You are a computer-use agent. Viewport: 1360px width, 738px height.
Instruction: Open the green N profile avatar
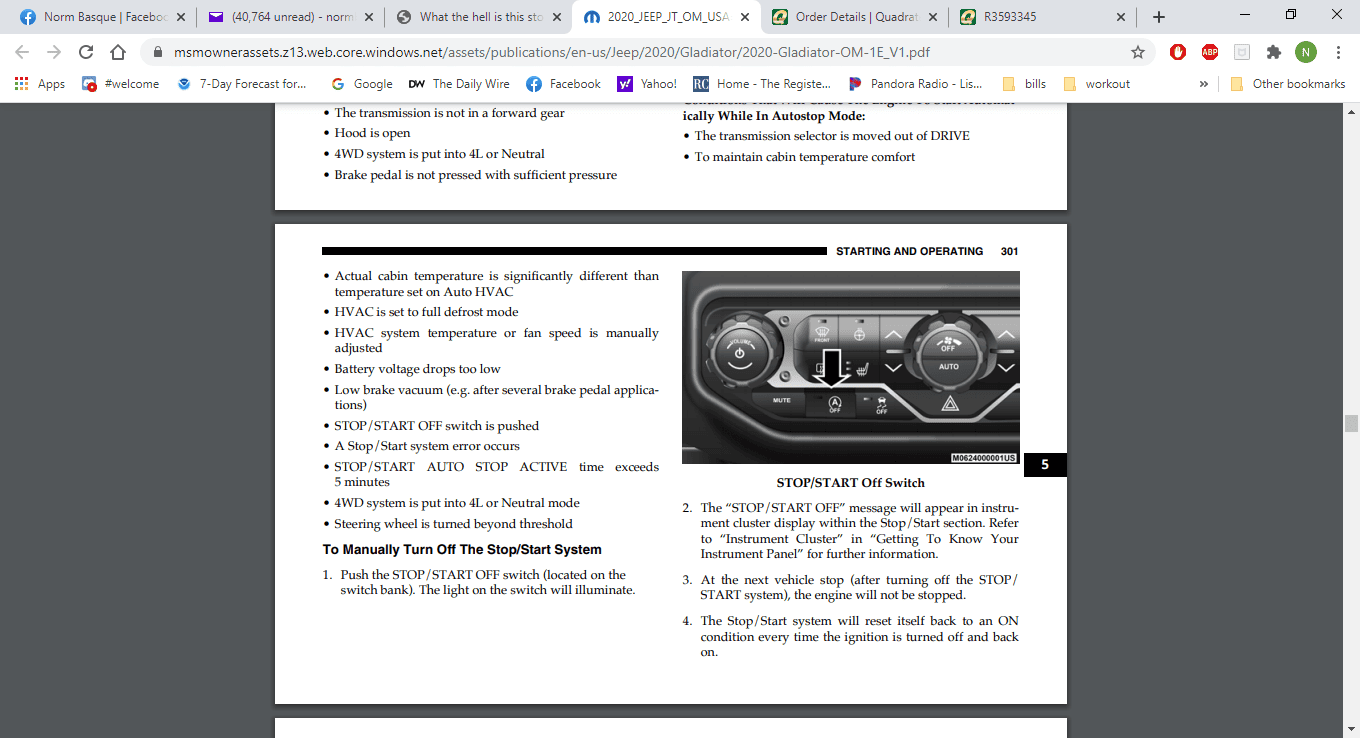(x=1305, y=52)
